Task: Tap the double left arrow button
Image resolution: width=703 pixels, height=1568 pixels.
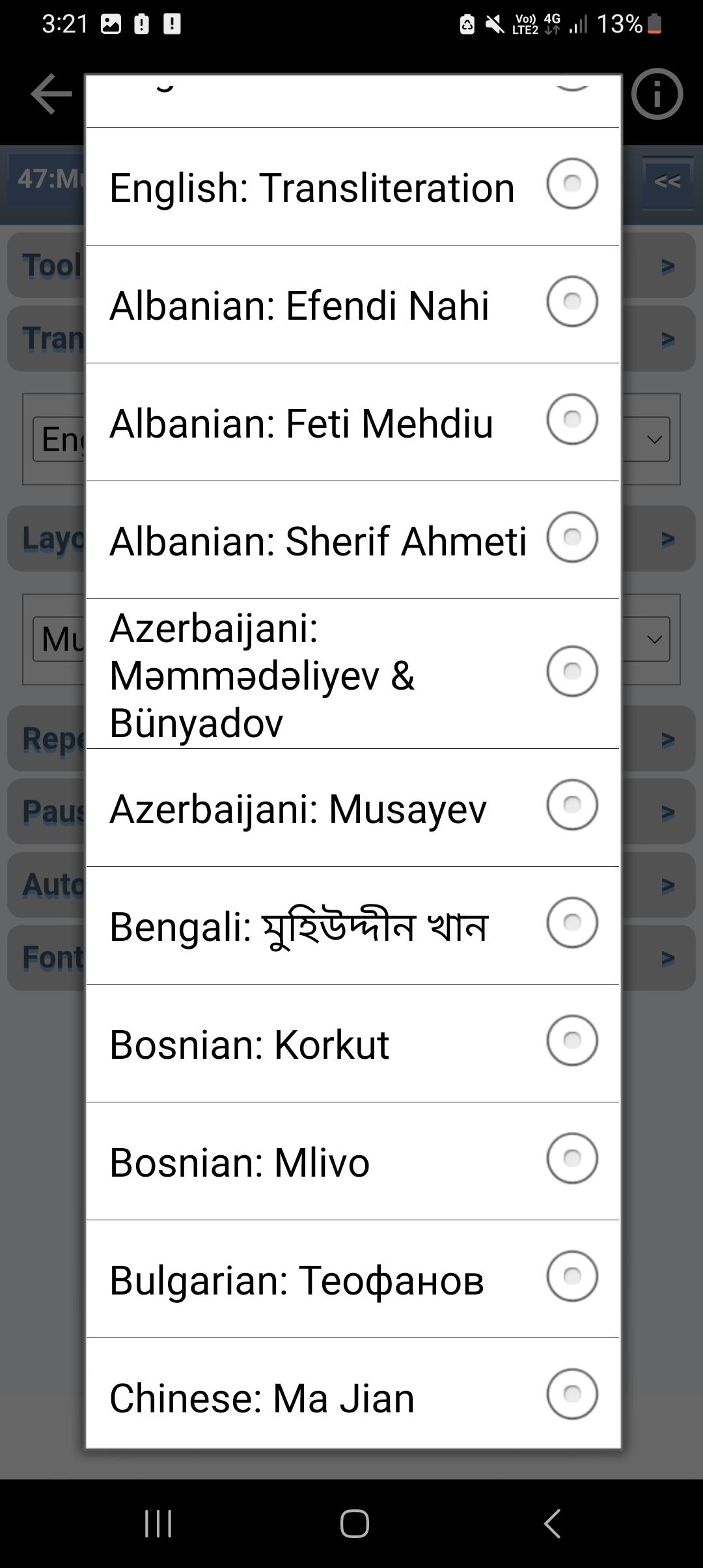Action: point(667,182)
